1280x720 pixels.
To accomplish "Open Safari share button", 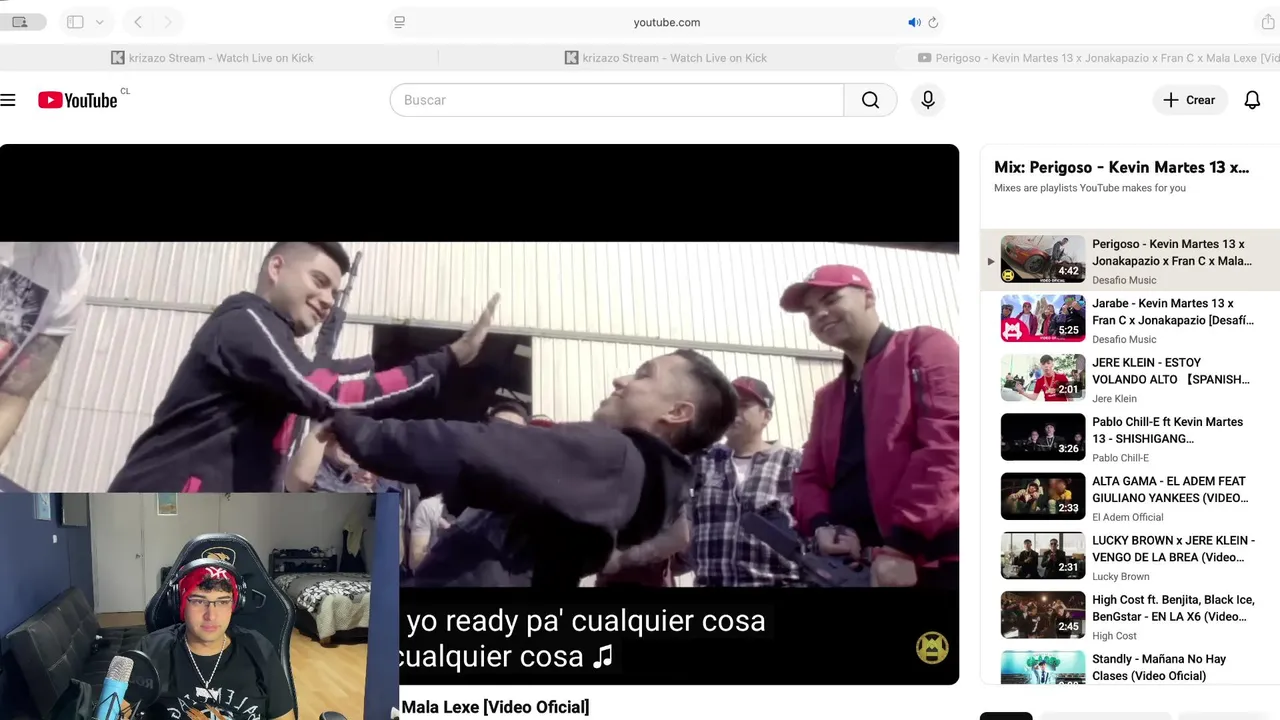I will point(1268,22).
